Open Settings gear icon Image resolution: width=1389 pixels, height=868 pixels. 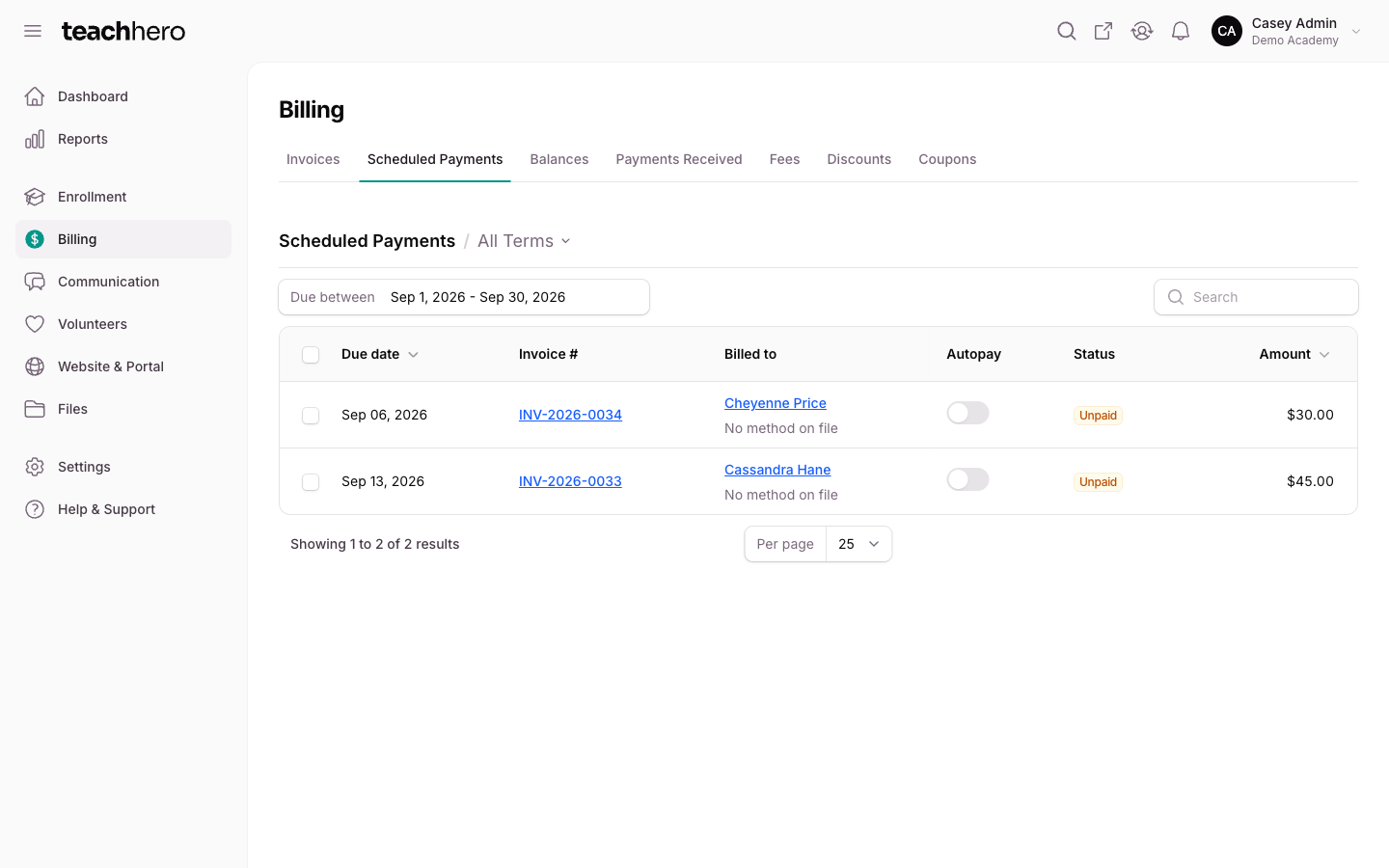(x=35, y=467)
